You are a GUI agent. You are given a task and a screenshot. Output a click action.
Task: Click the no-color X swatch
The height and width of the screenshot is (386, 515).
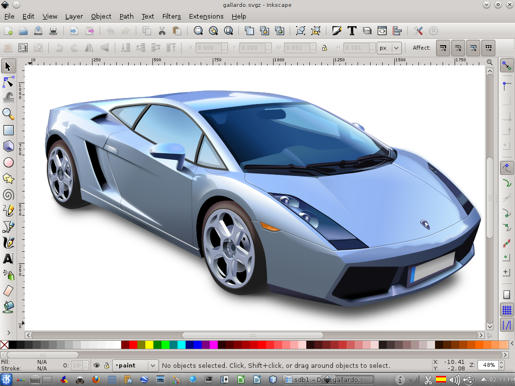coord(4,344)
